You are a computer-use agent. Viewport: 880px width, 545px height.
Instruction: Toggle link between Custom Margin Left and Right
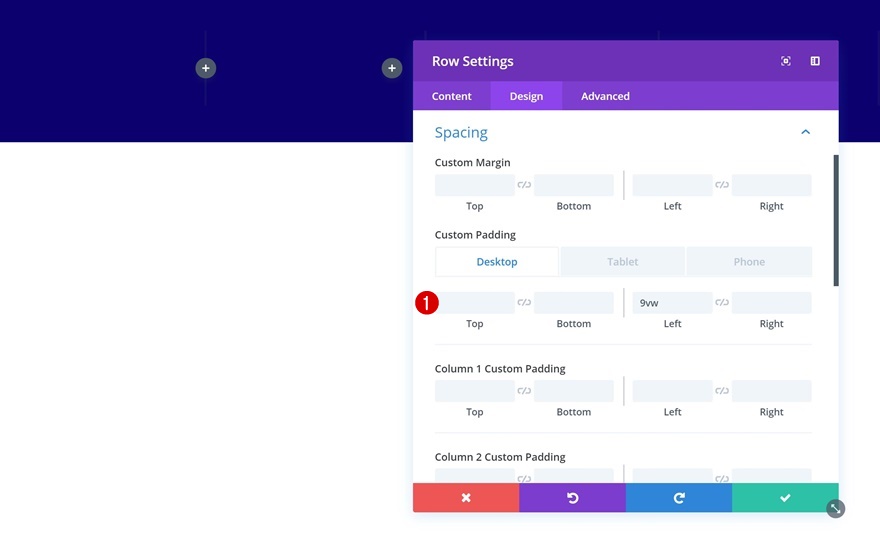click(x=722, y=185)
